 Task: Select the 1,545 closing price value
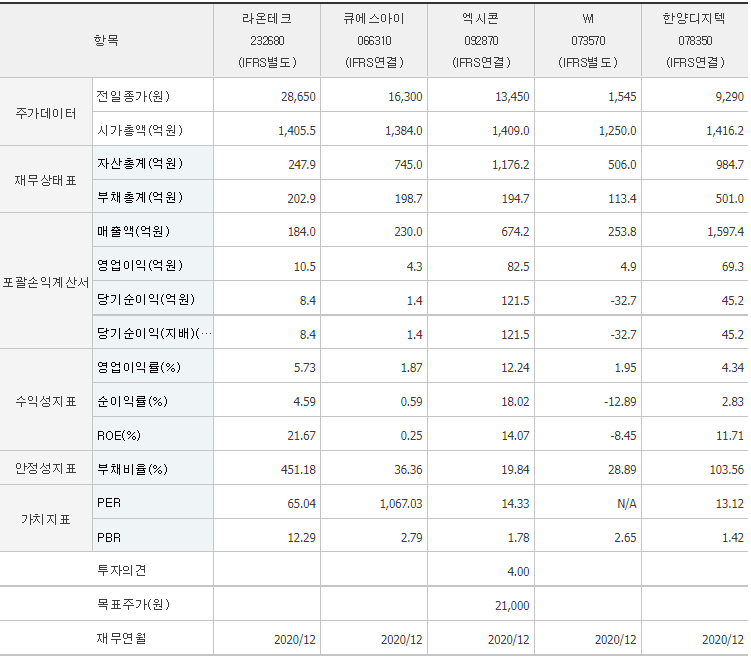point(622,97)
